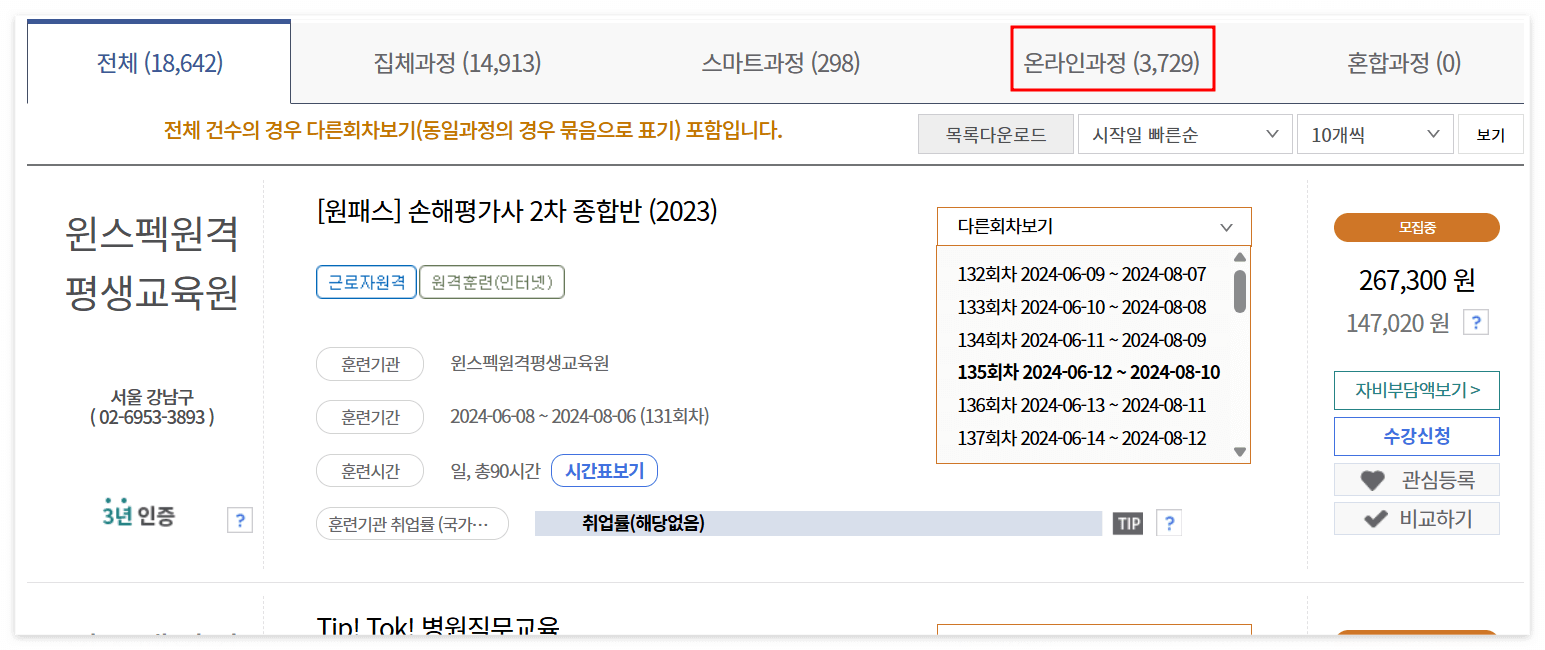Switch to the 온라인과정 tab
Image resolution: width=1545 pixels, height=650 pixels.
point(1112,62)
